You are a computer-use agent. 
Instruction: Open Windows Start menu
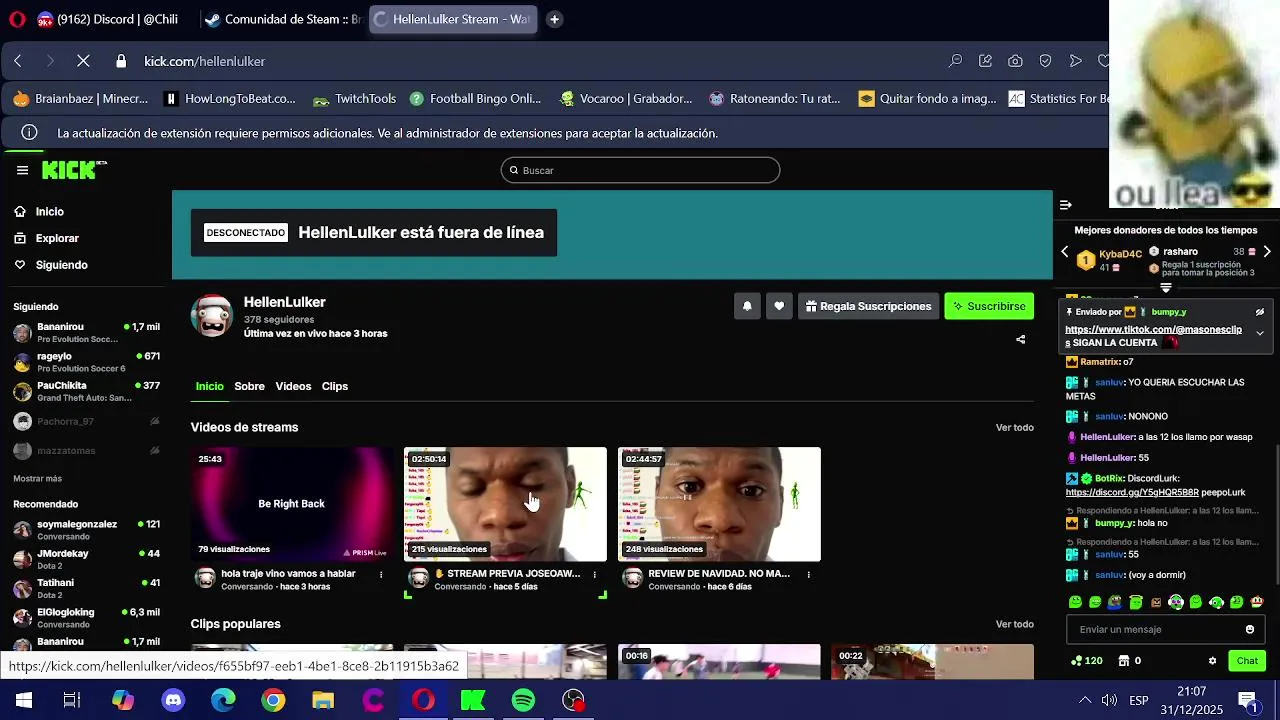coord(23,700)
